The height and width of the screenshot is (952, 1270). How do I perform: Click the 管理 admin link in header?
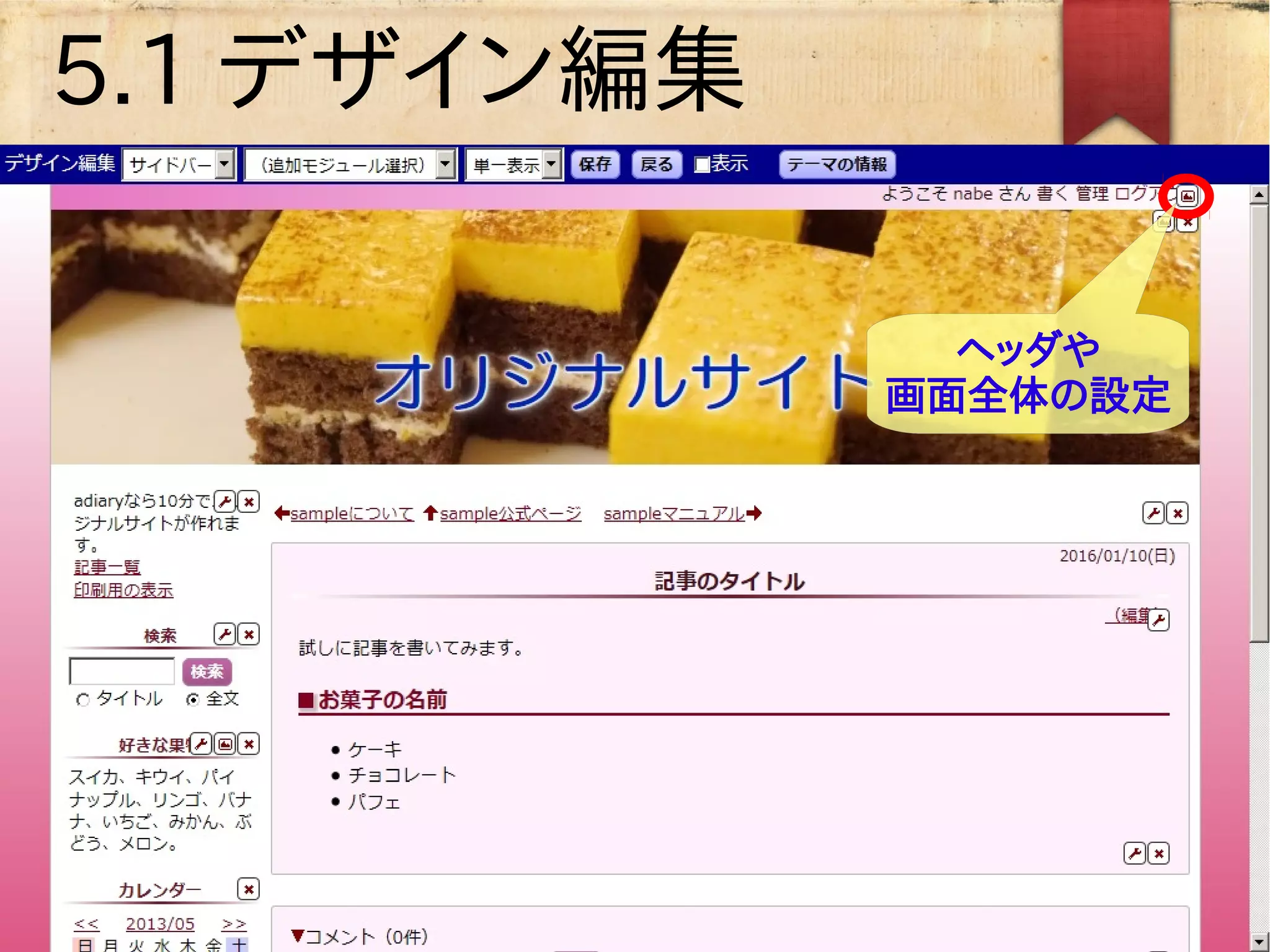(1092, 194)
